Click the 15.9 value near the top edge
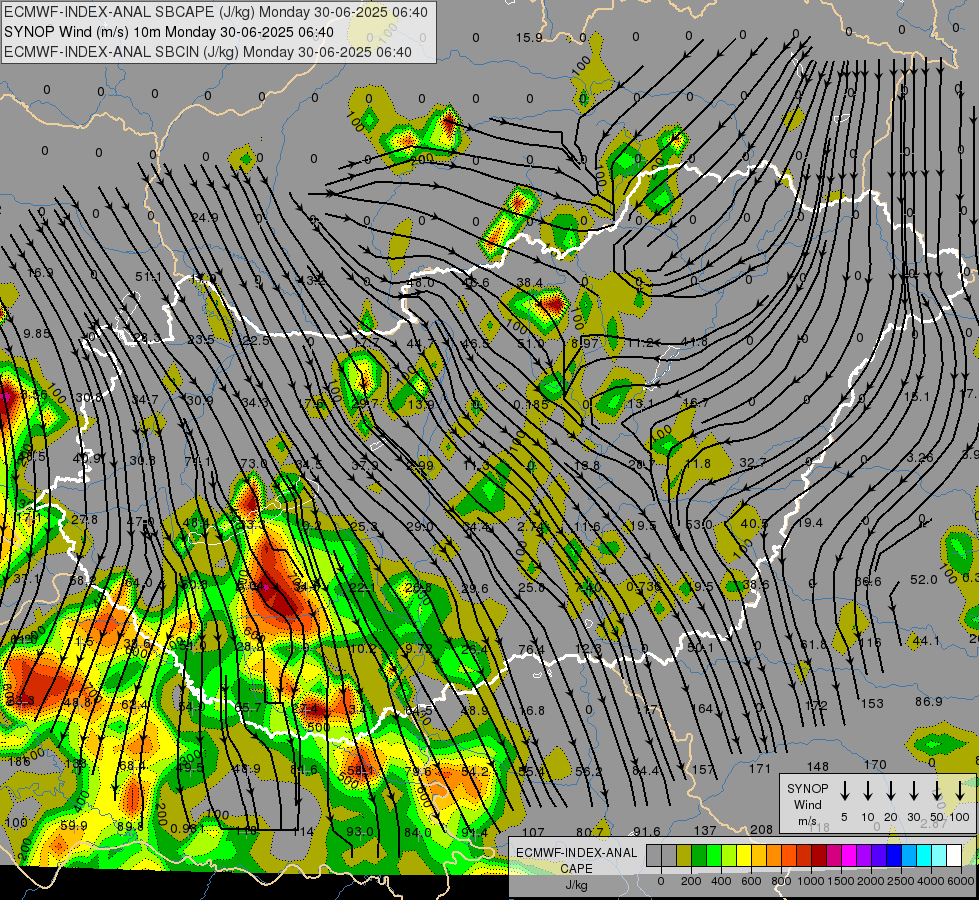 529,37
